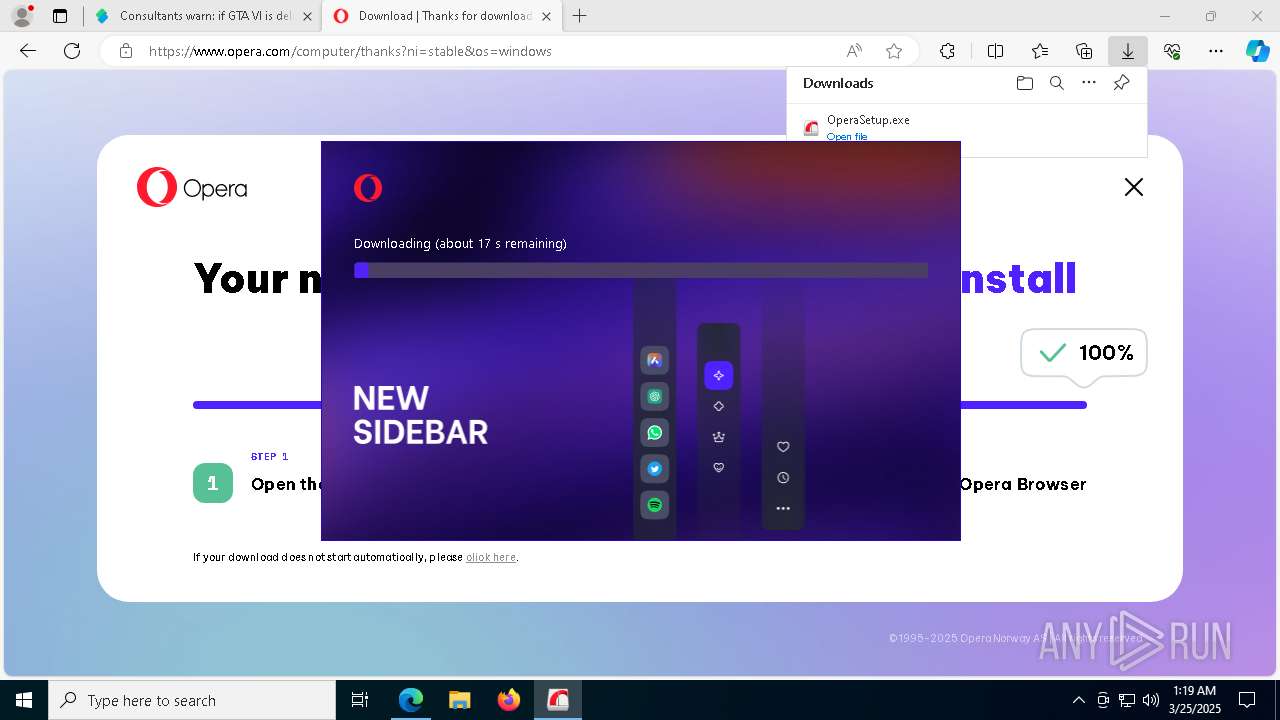The height and width of the screenshot is (720, 1280).
Task: Open more options in Downloads panel
Action: (x=1089, y=83)
